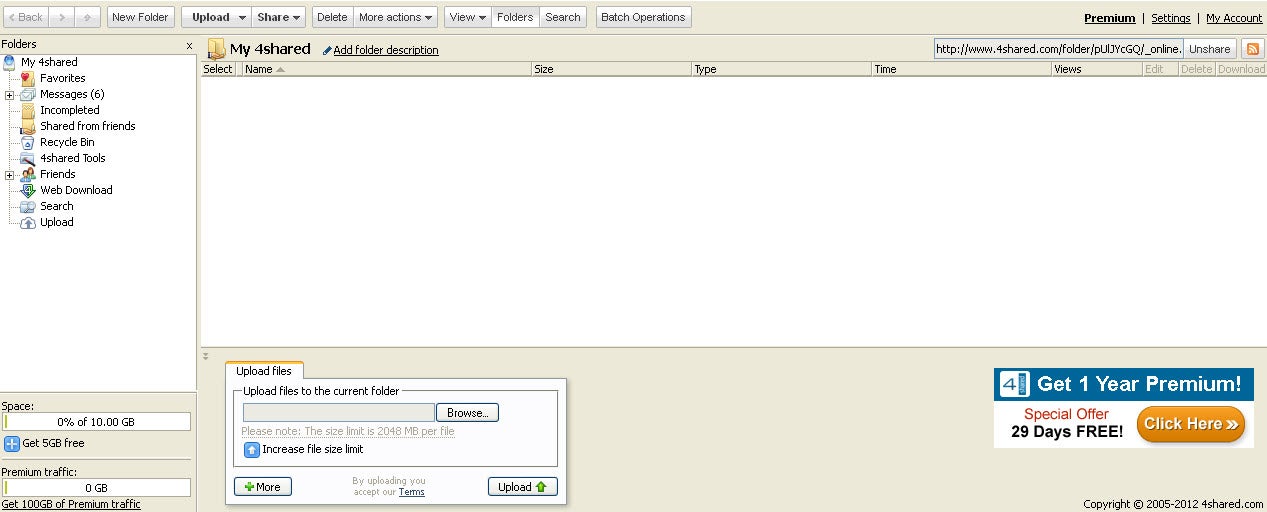Sort by the Size column header
1267x512 pixels.
(x=611, y=69)
